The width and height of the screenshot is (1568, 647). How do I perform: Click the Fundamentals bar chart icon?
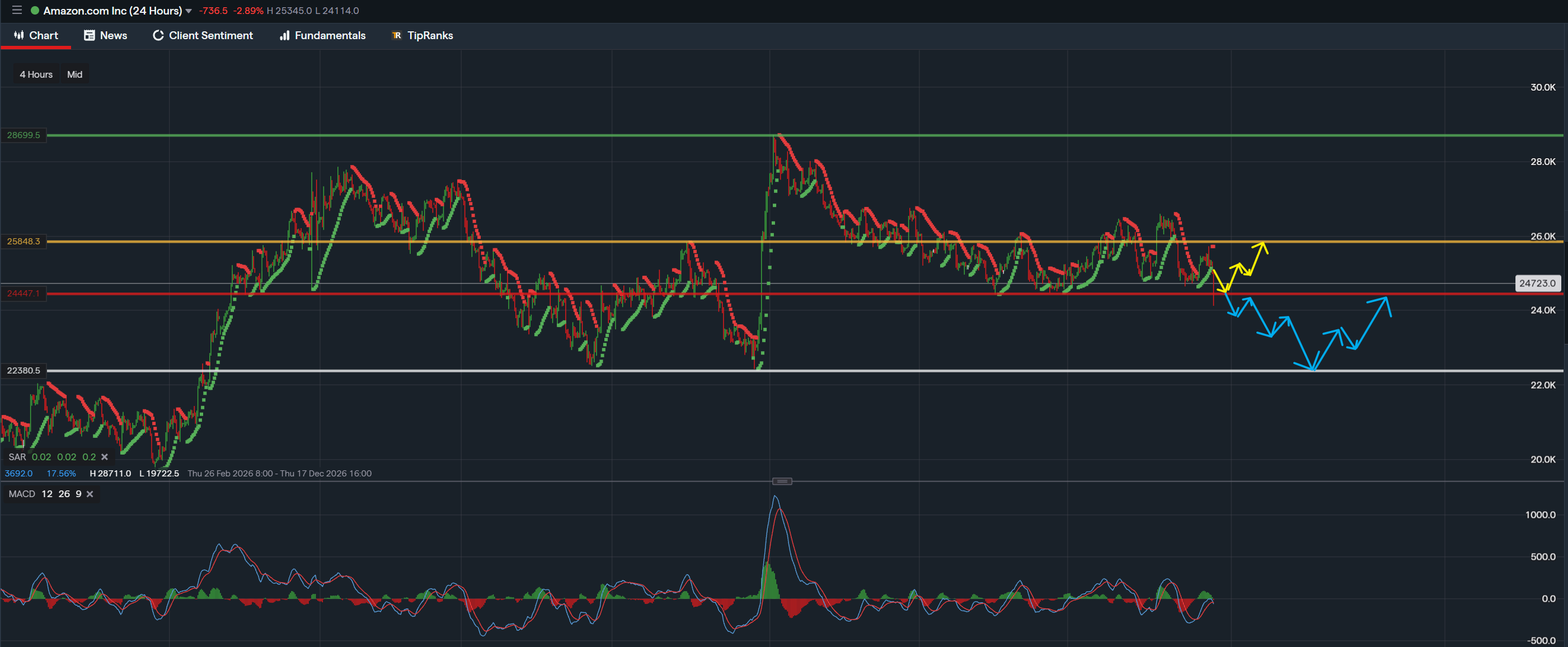[284, 35]
